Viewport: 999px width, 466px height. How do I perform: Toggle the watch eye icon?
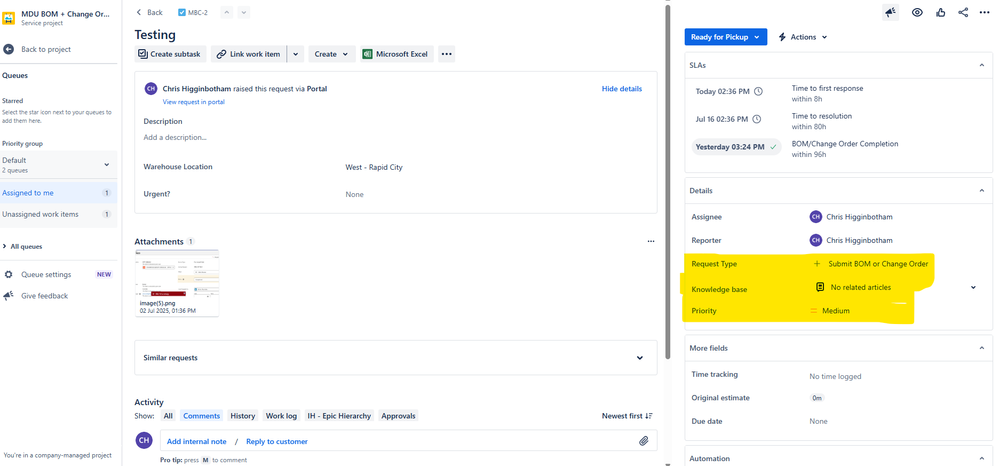pos(917,12)
